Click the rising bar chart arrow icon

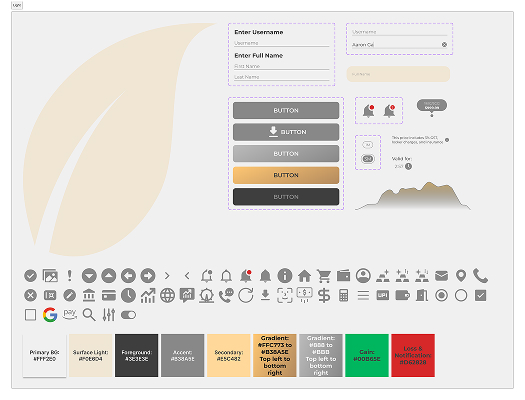(x=148, y=296)
